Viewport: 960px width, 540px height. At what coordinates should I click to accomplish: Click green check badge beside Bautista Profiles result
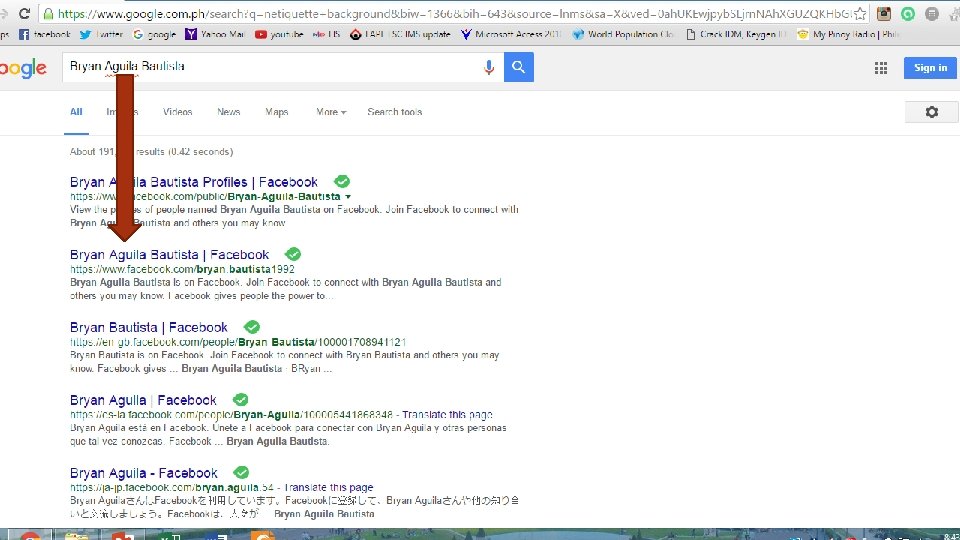click(342, 181)
